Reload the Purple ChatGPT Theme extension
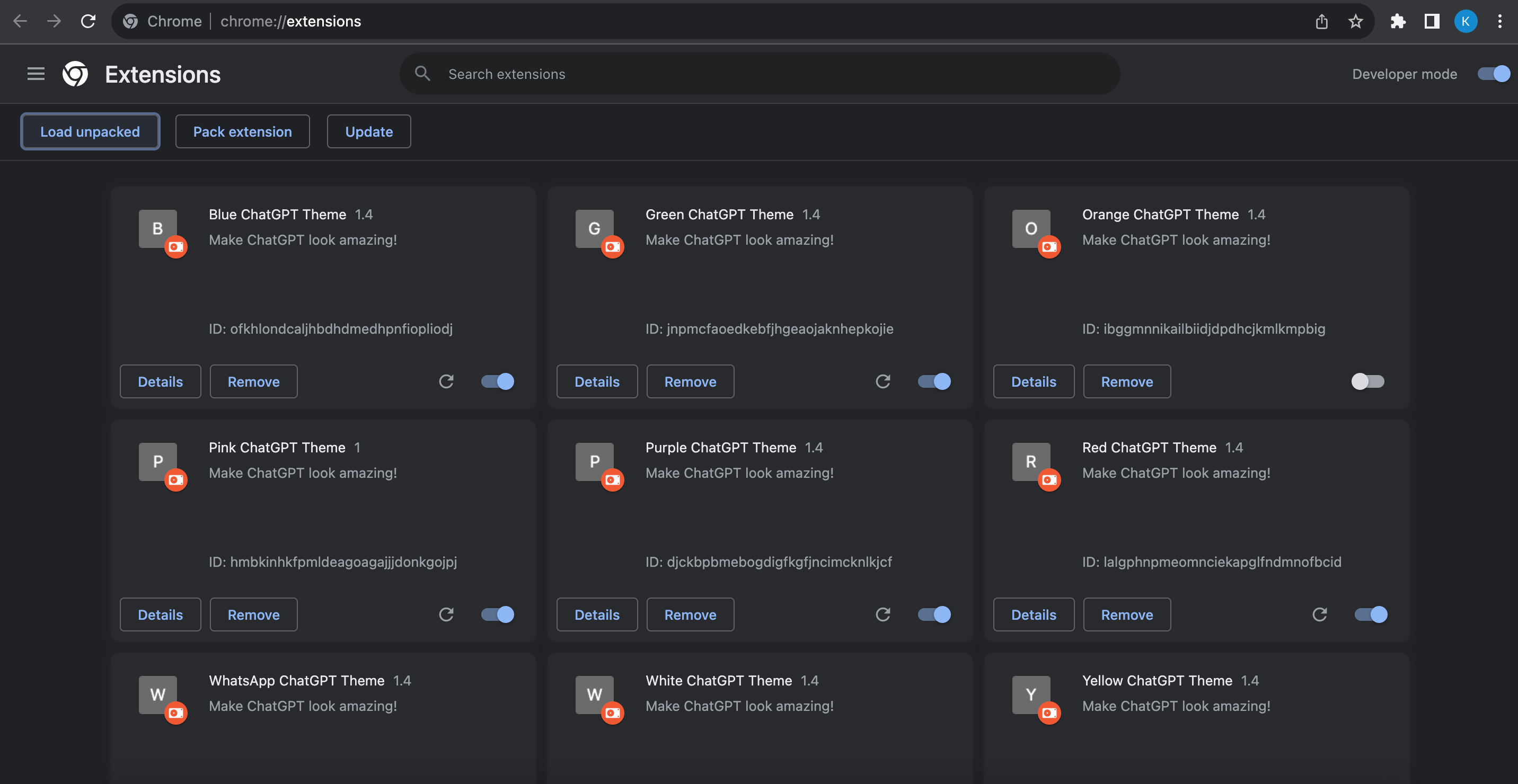The image size is (1518, 784). [882, 614]
